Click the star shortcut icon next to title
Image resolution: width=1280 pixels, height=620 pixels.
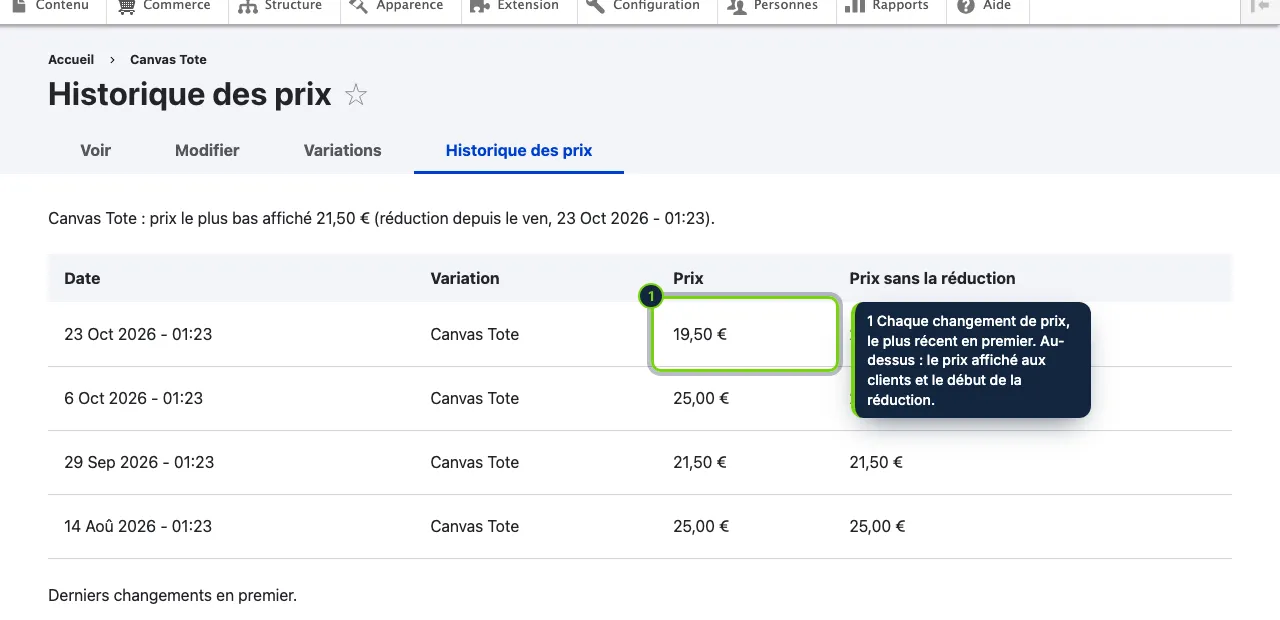pos(356,95)
